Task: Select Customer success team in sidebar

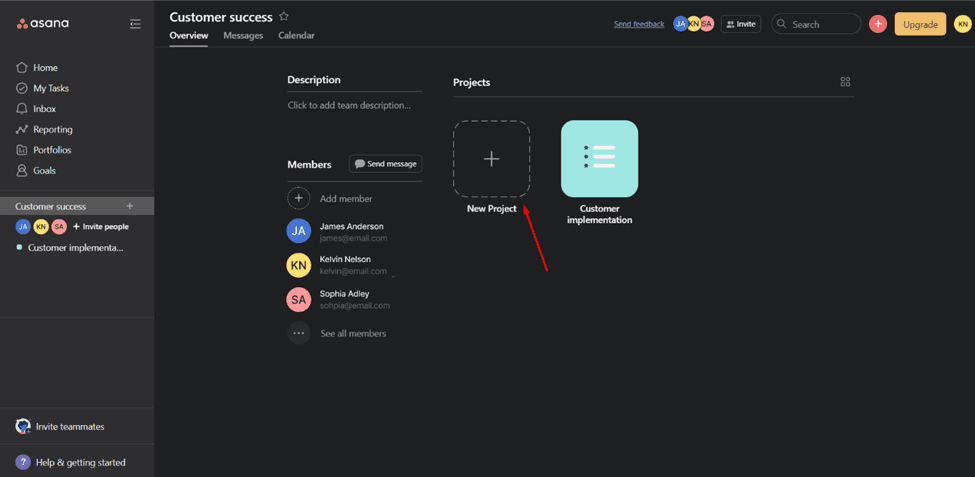Action: coord(51,206)
